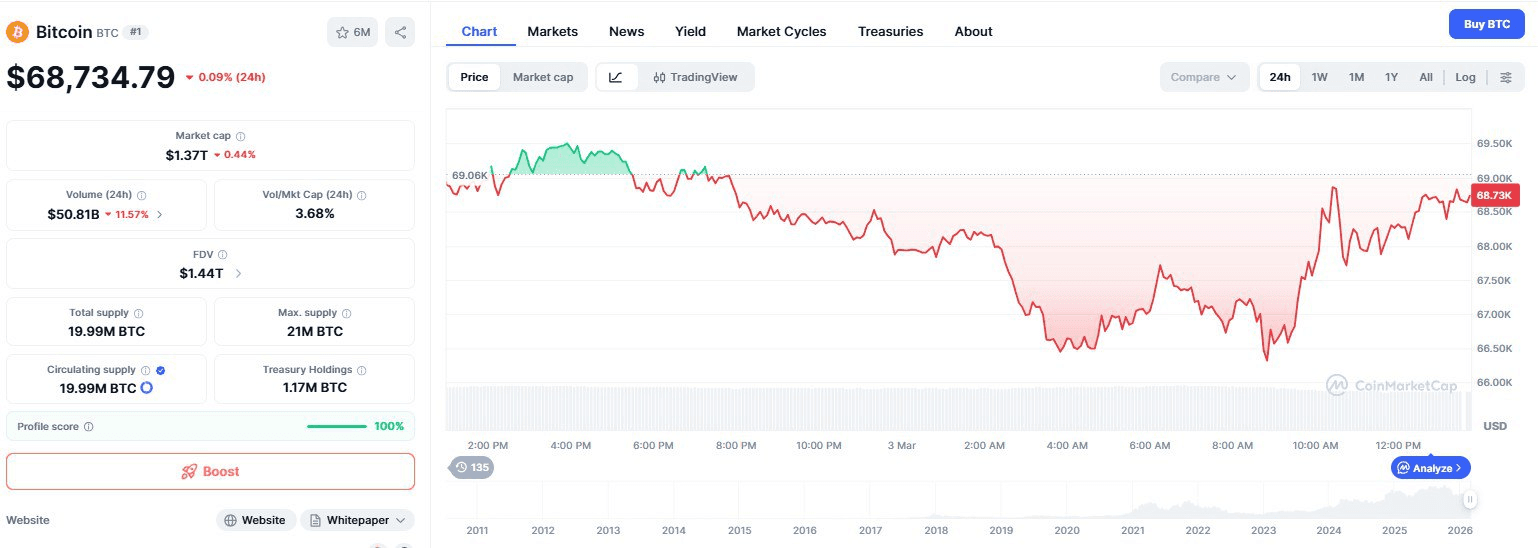Click the Profile score info icon
Viewport: 1538px width, 548px height.
(89, 427)
